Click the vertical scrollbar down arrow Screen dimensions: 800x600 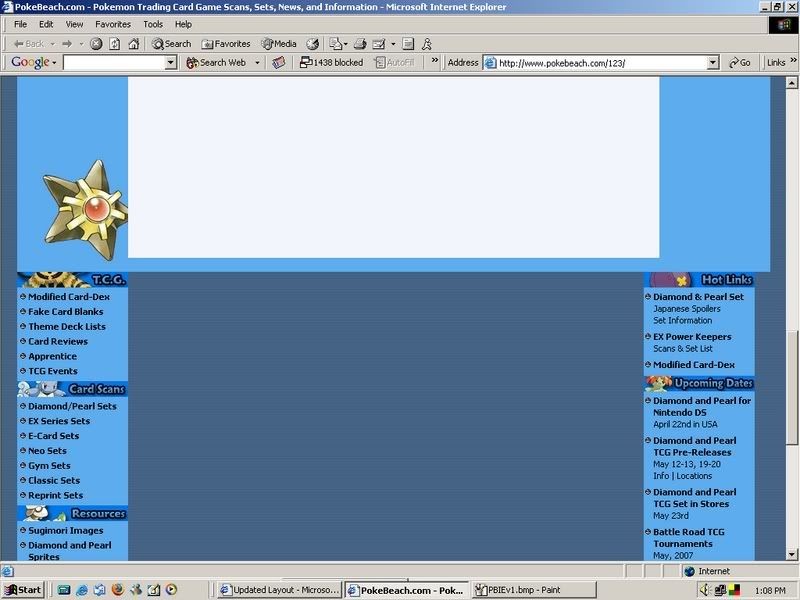791,554
